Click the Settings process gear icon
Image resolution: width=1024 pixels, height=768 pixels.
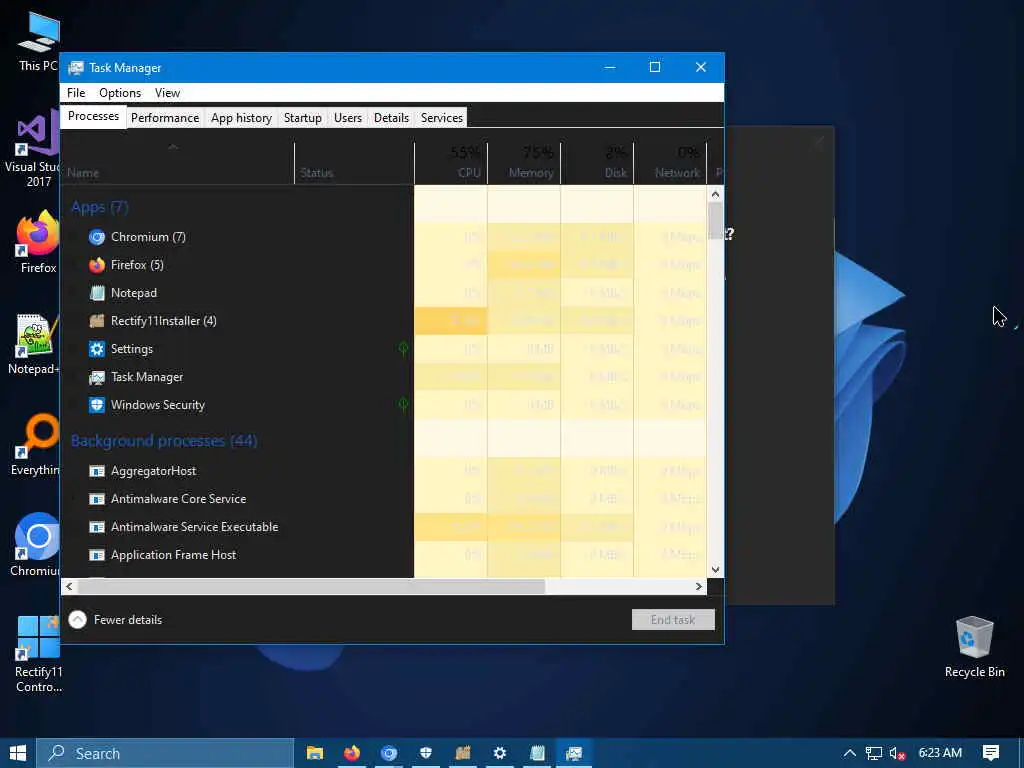point(97,349)
